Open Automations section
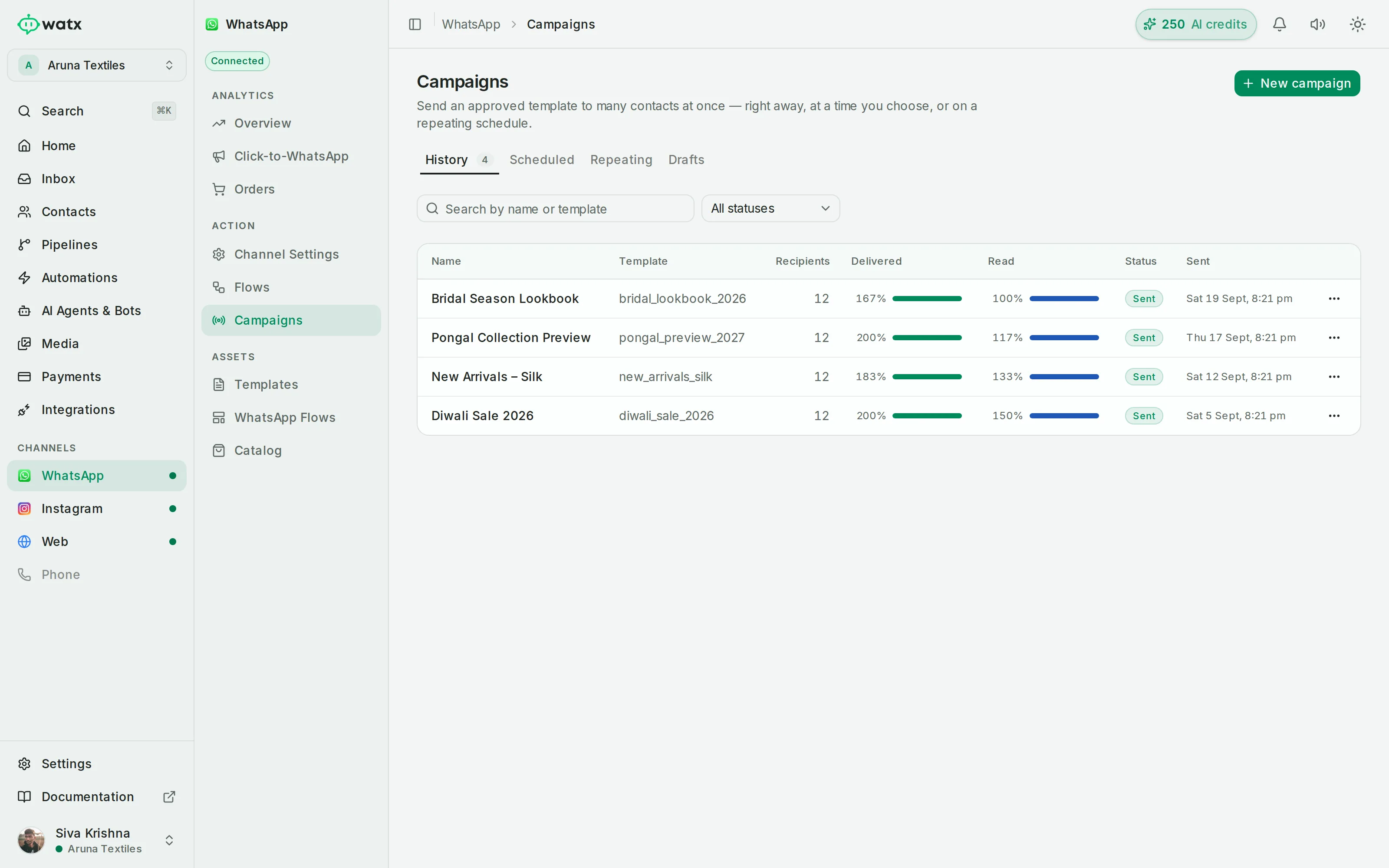Image resolution: width=1389 pixels, height=868 pixels. (96, 278)
